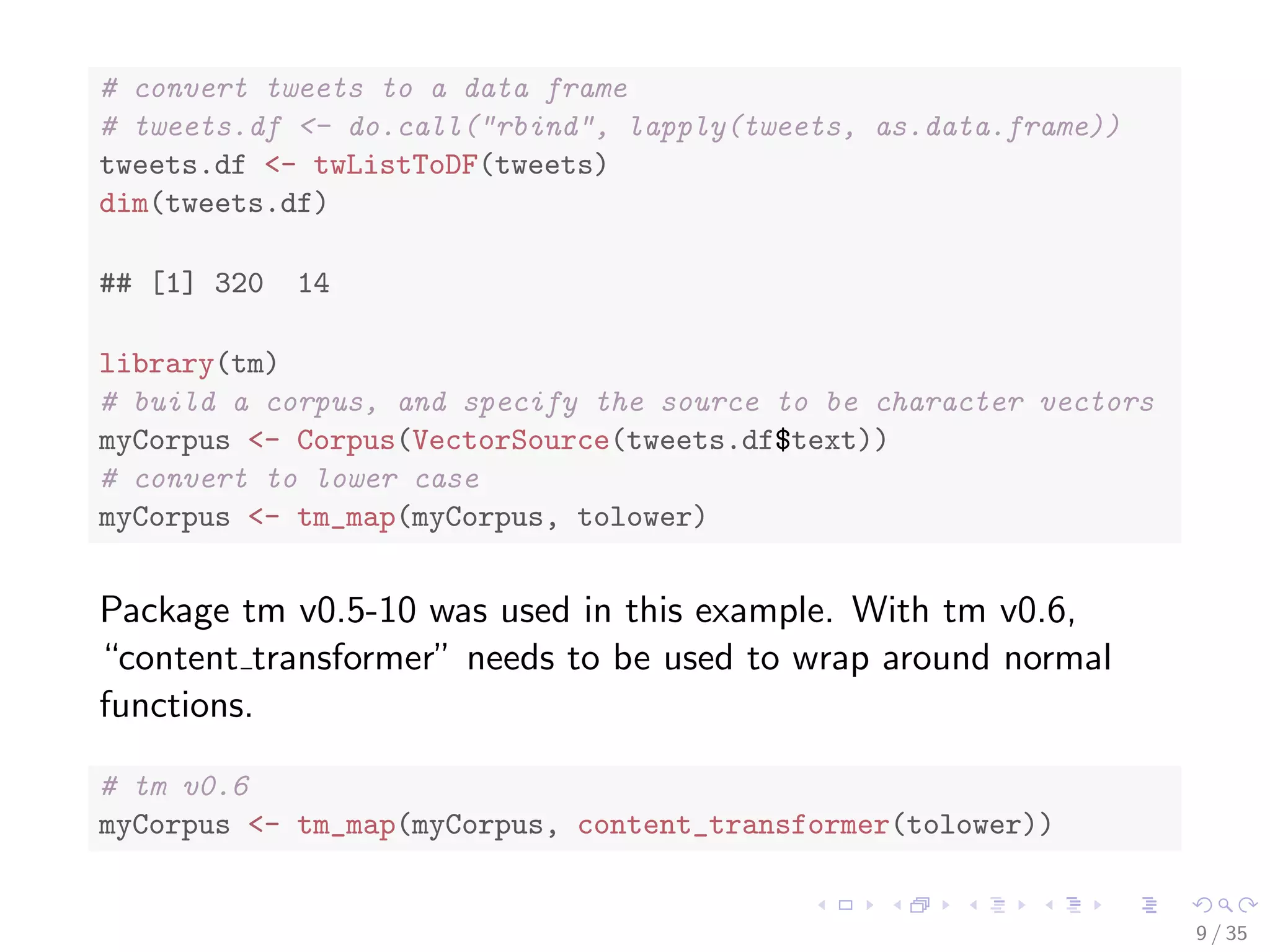Image resolution: width=1270 pixels, height=952 pixels.
Task: Click the magnifier search icon
Action: (1225, 906)
